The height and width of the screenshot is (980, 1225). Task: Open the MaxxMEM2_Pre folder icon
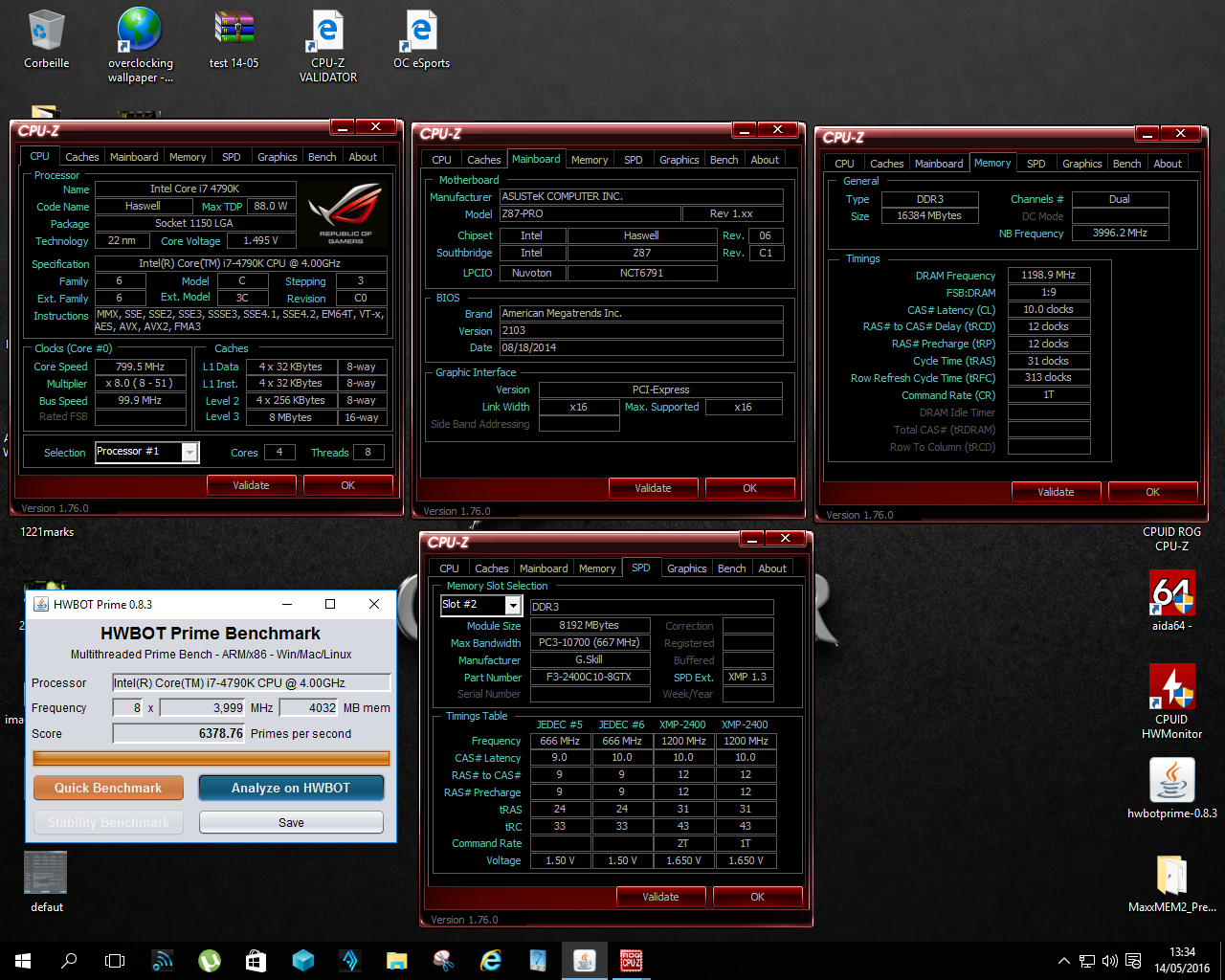click(x=1171, y=882)
